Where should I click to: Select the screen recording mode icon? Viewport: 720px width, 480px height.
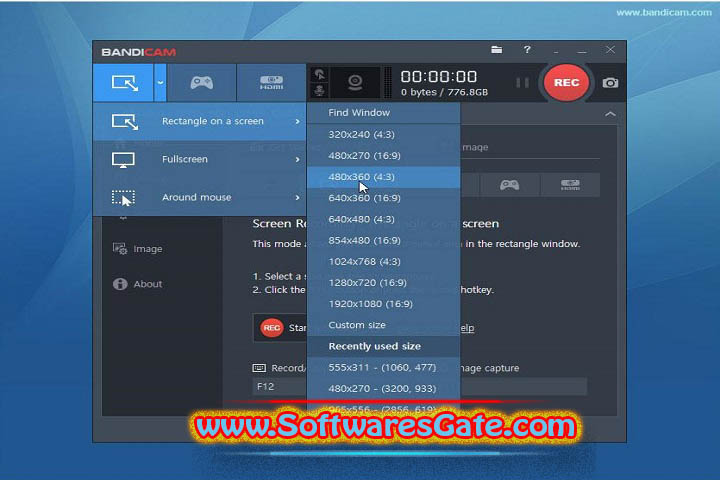coord(124,83)
